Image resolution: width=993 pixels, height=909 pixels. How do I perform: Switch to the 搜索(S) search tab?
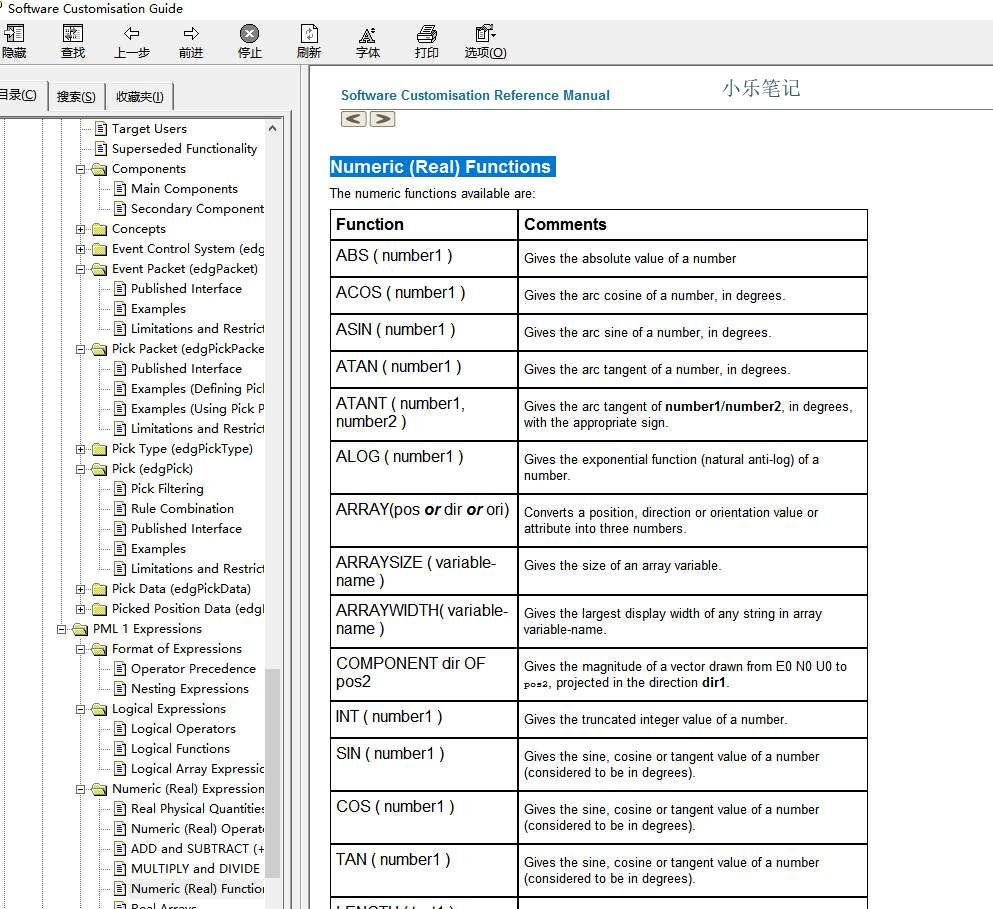pos(76,97)
